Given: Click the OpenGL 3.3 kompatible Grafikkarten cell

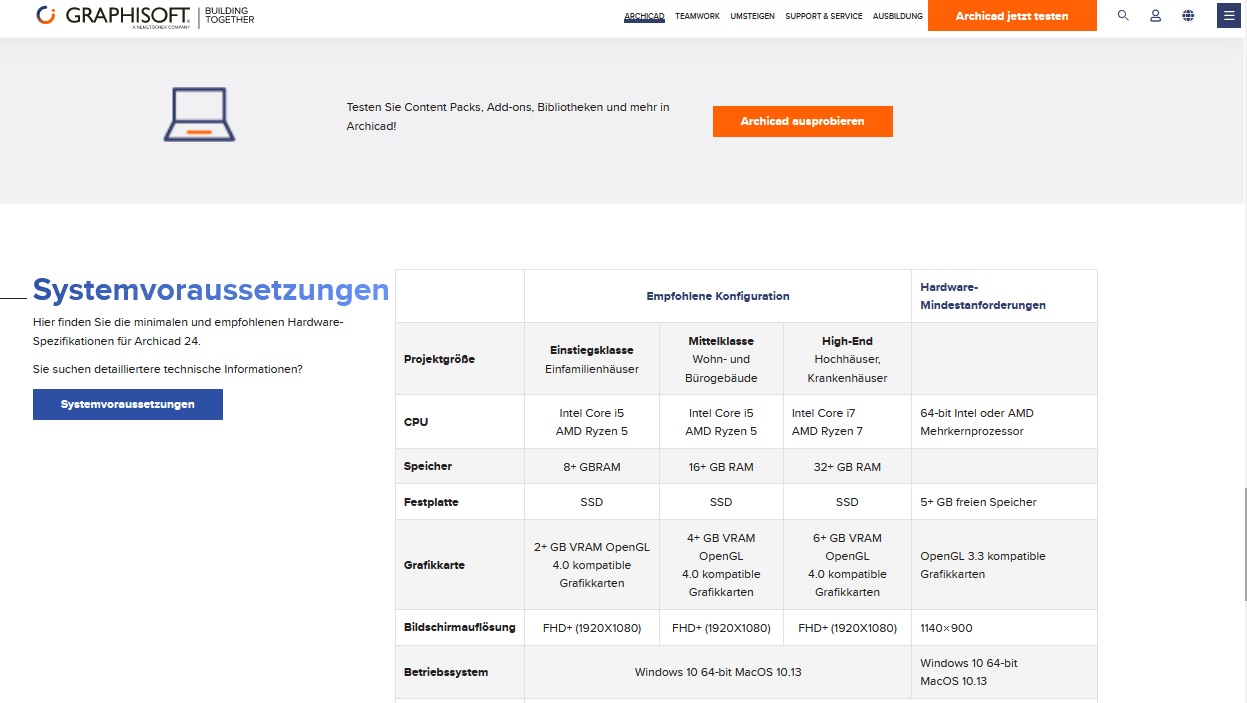Looking at the screenshot, I should [1004, 565].
